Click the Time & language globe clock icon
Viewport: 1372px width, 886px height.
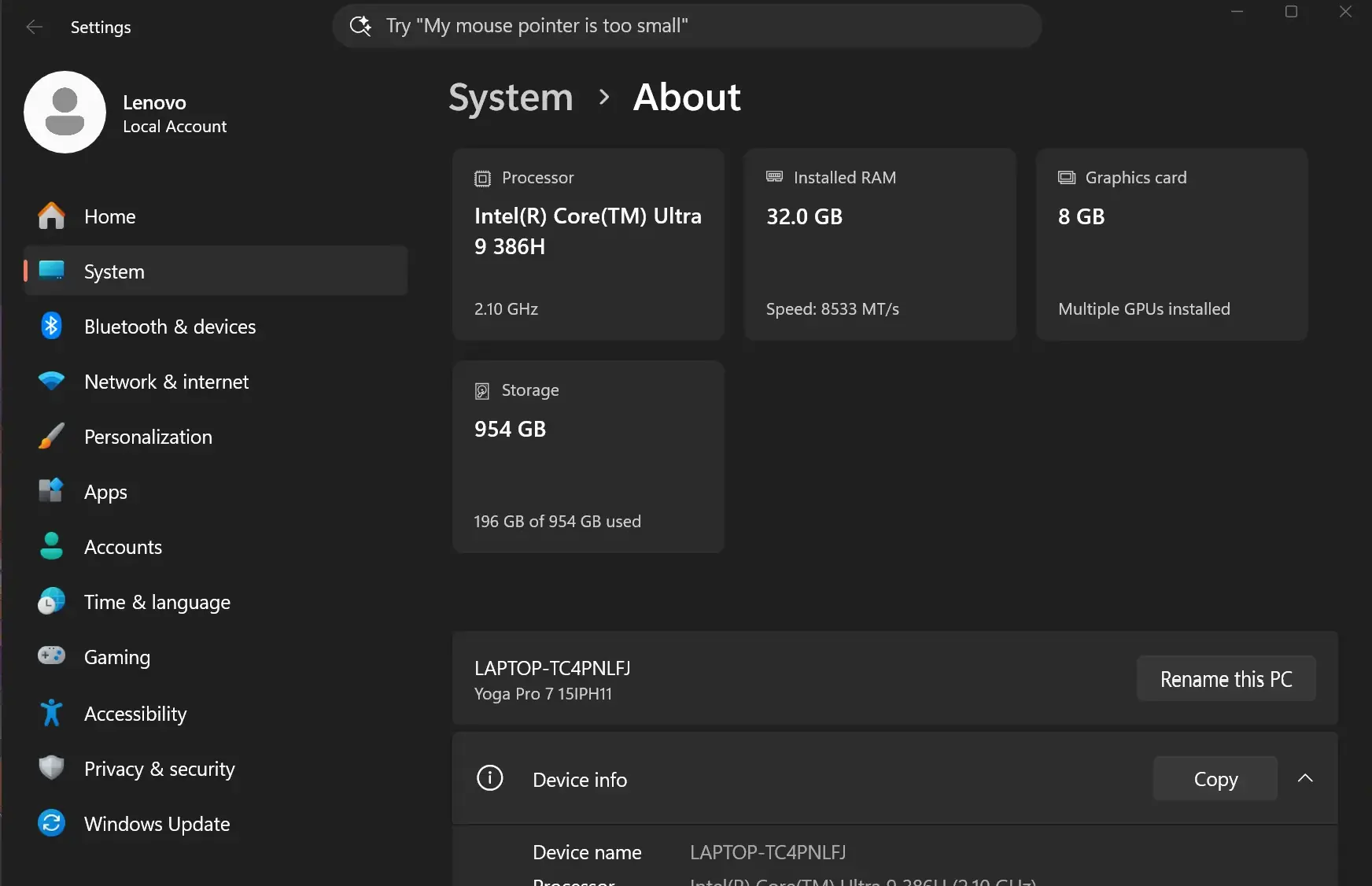tap(52, 601)
